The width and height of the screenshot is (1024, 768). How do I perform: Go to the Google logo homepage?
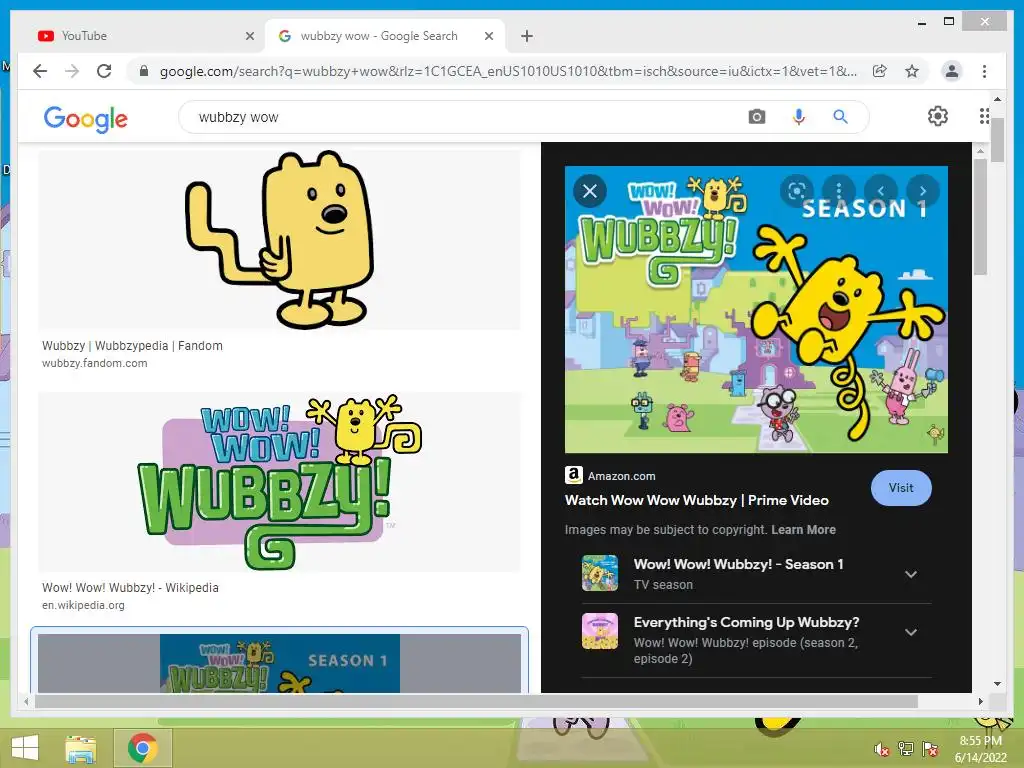86,118
